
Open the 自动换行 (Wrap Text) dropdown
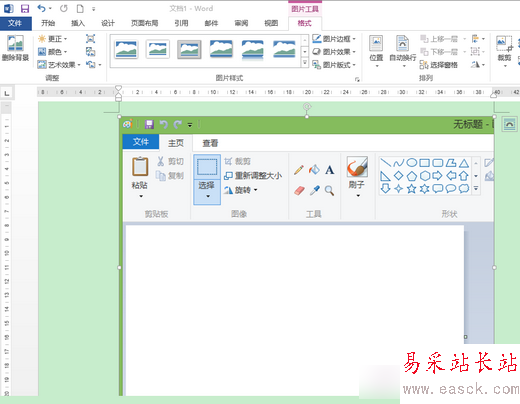coord(403,51)
